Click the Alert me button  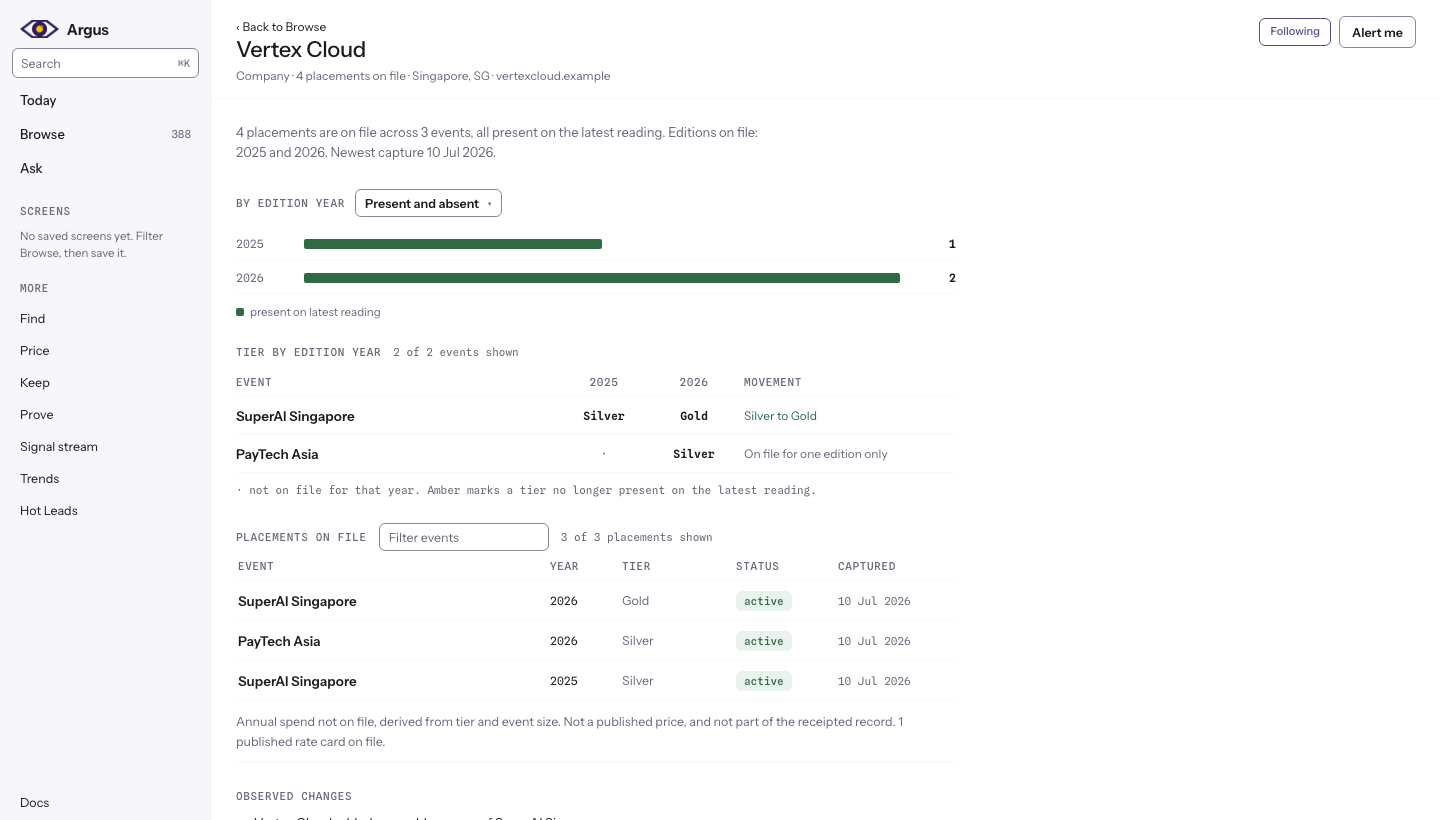tap(1377, 32)
